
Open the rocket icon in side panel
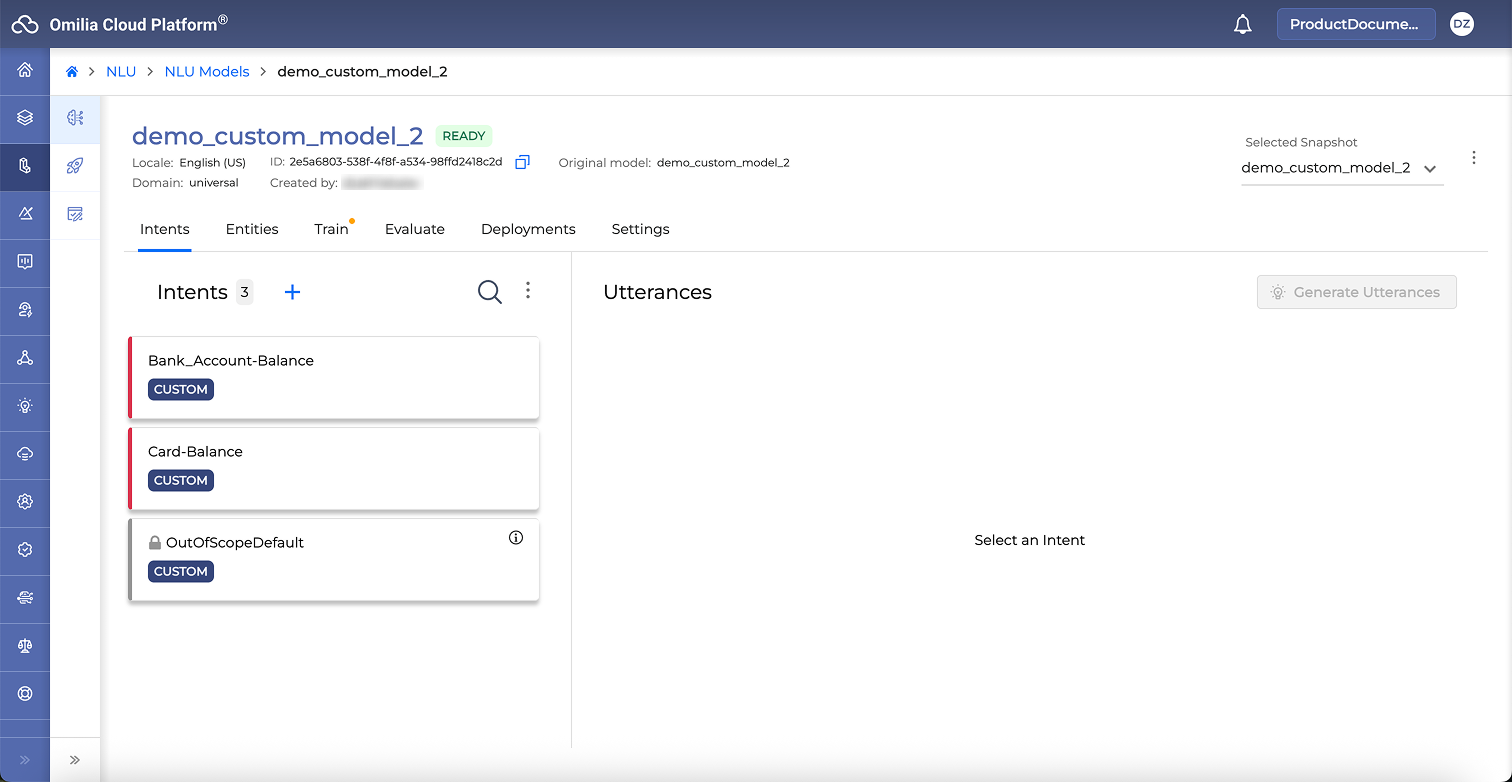tap(75, 166)
